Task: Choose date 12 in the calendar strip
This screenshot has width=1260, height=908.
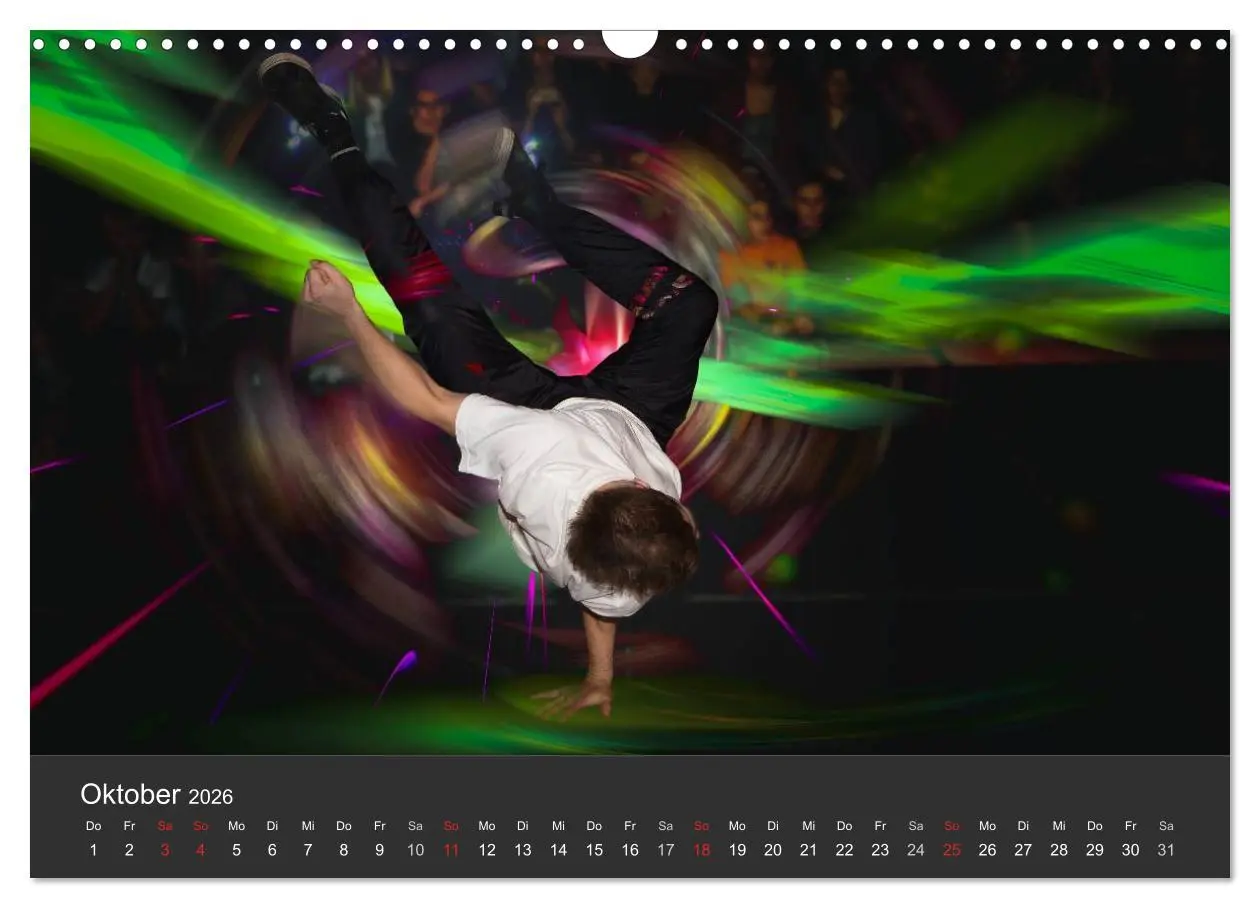Action: [487, 850]
